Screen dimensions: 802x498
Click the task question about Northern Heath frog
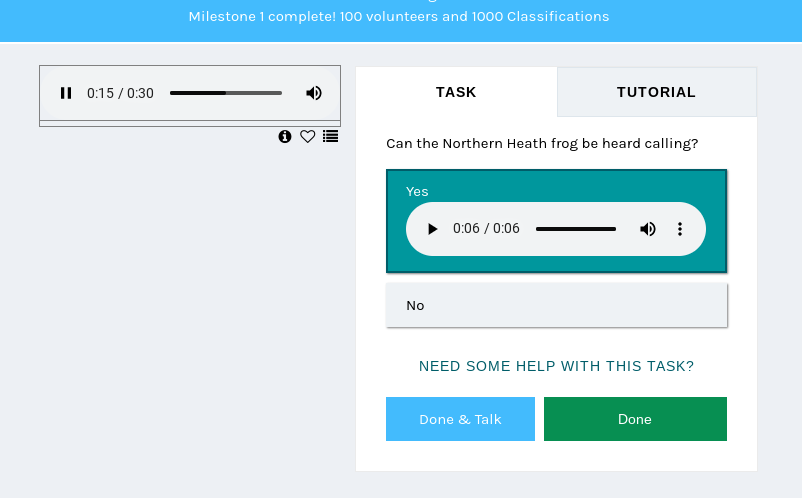coord(542,144)
